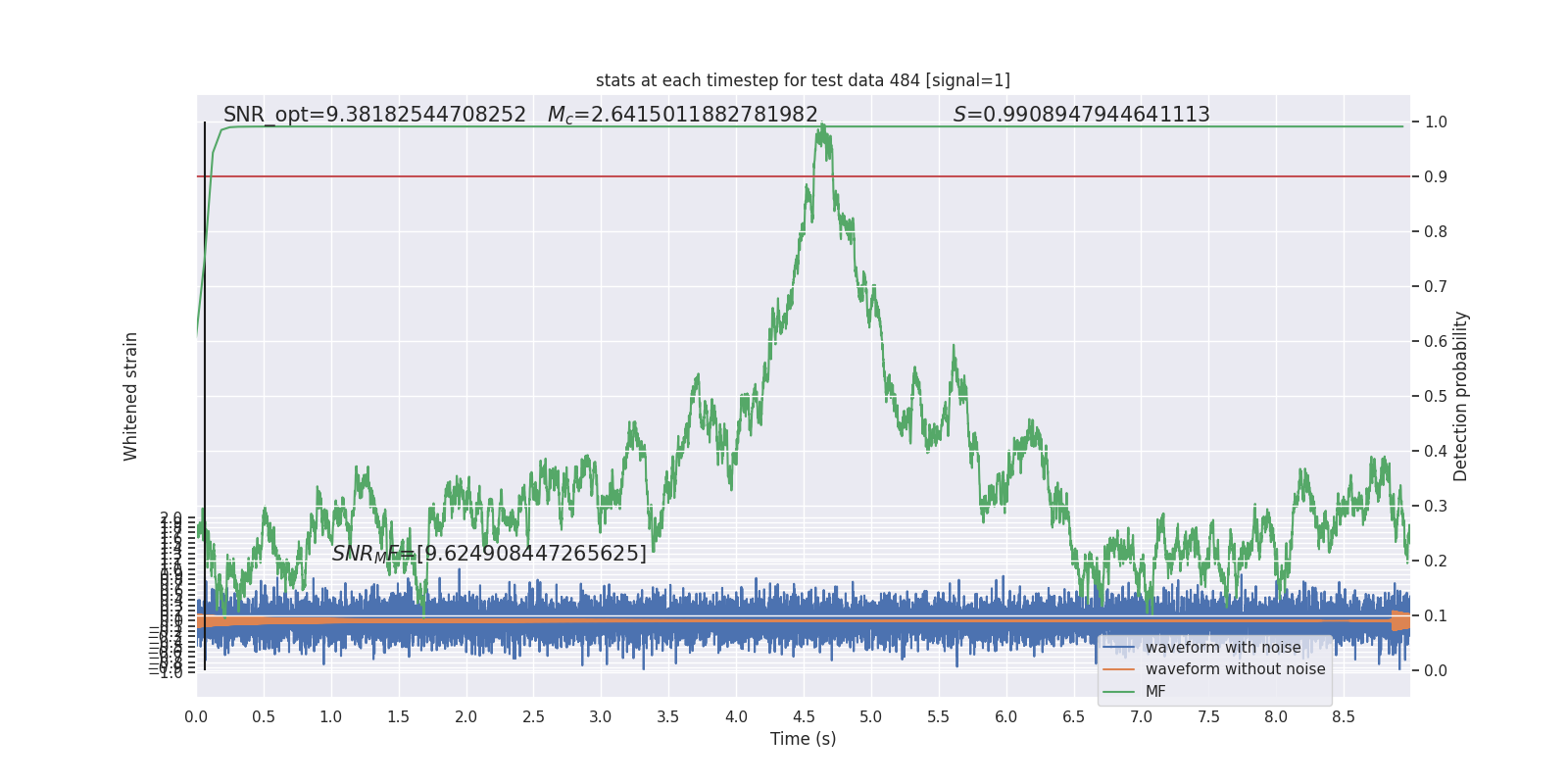Image resolution: width=1568 pixels, height=784 pixels.
Task: Click the S=0.9908947944641113 annotation
Action: coord(1082,115)
